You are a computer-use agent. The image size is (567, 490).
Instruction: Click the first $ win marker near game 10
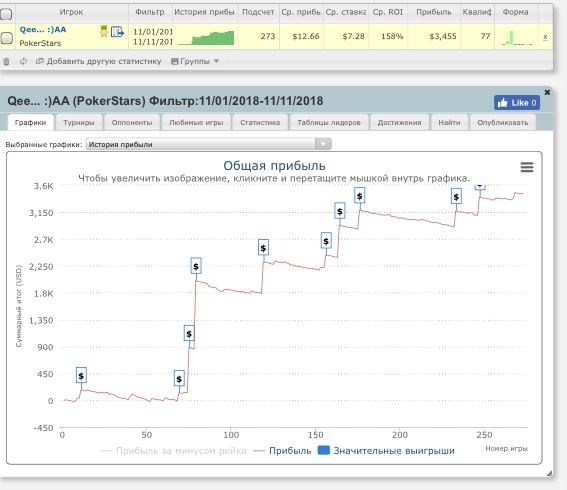(81, 375)
